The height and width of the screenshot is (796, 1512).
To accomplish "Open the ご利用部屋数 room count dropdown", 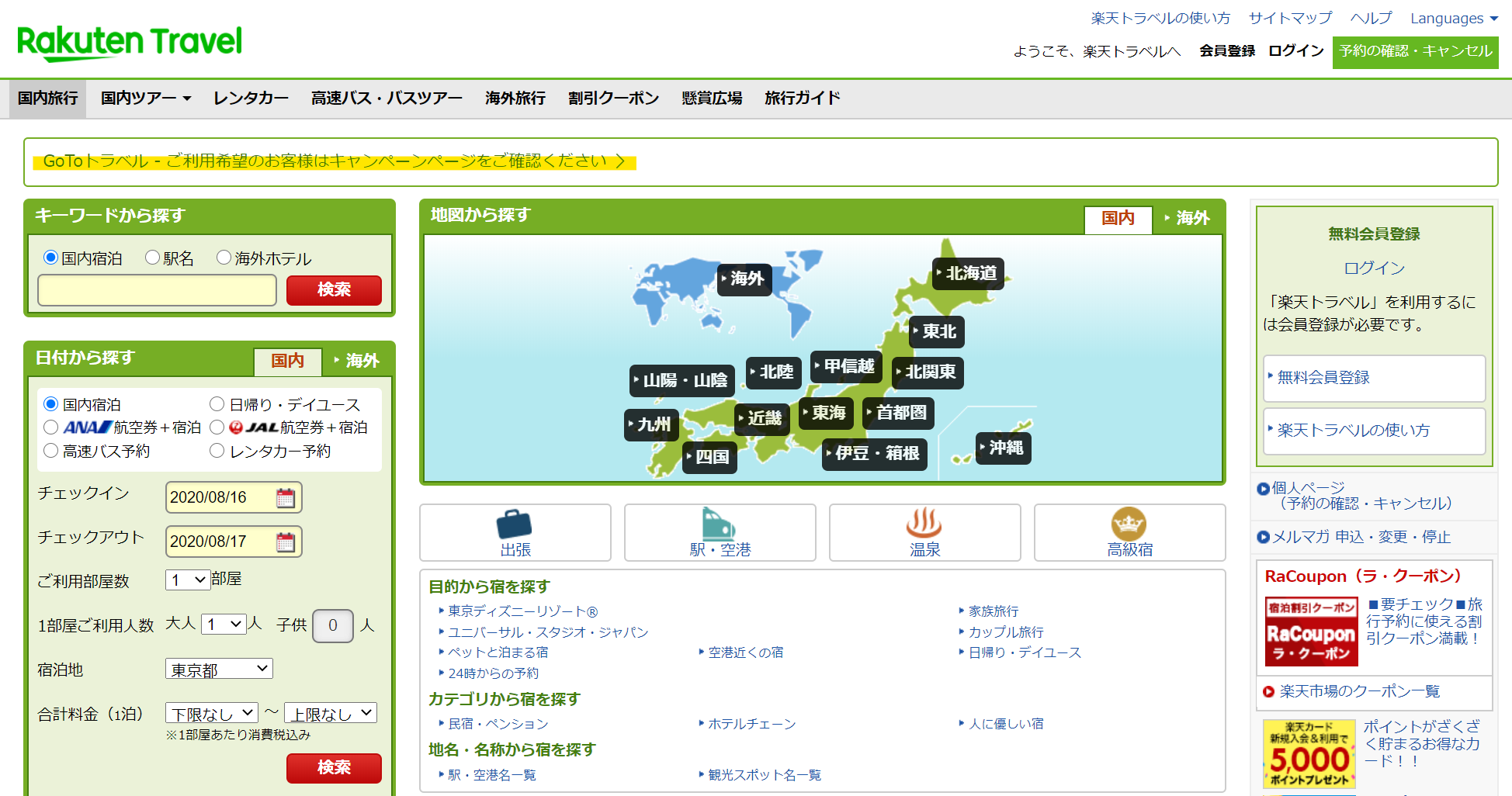I will coord(188,580).
